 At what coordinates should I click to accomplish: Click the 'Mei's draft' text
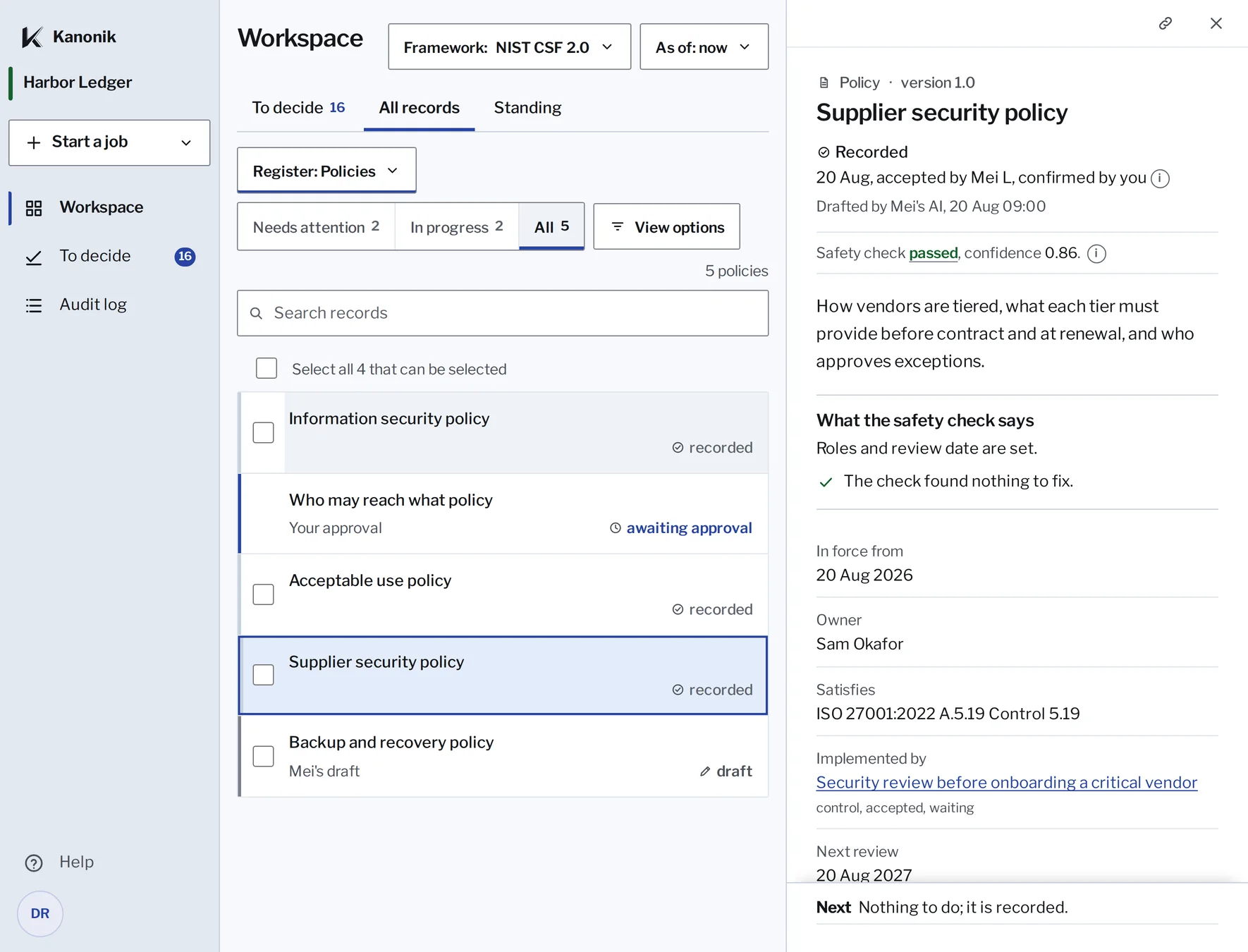click(324, 771)
